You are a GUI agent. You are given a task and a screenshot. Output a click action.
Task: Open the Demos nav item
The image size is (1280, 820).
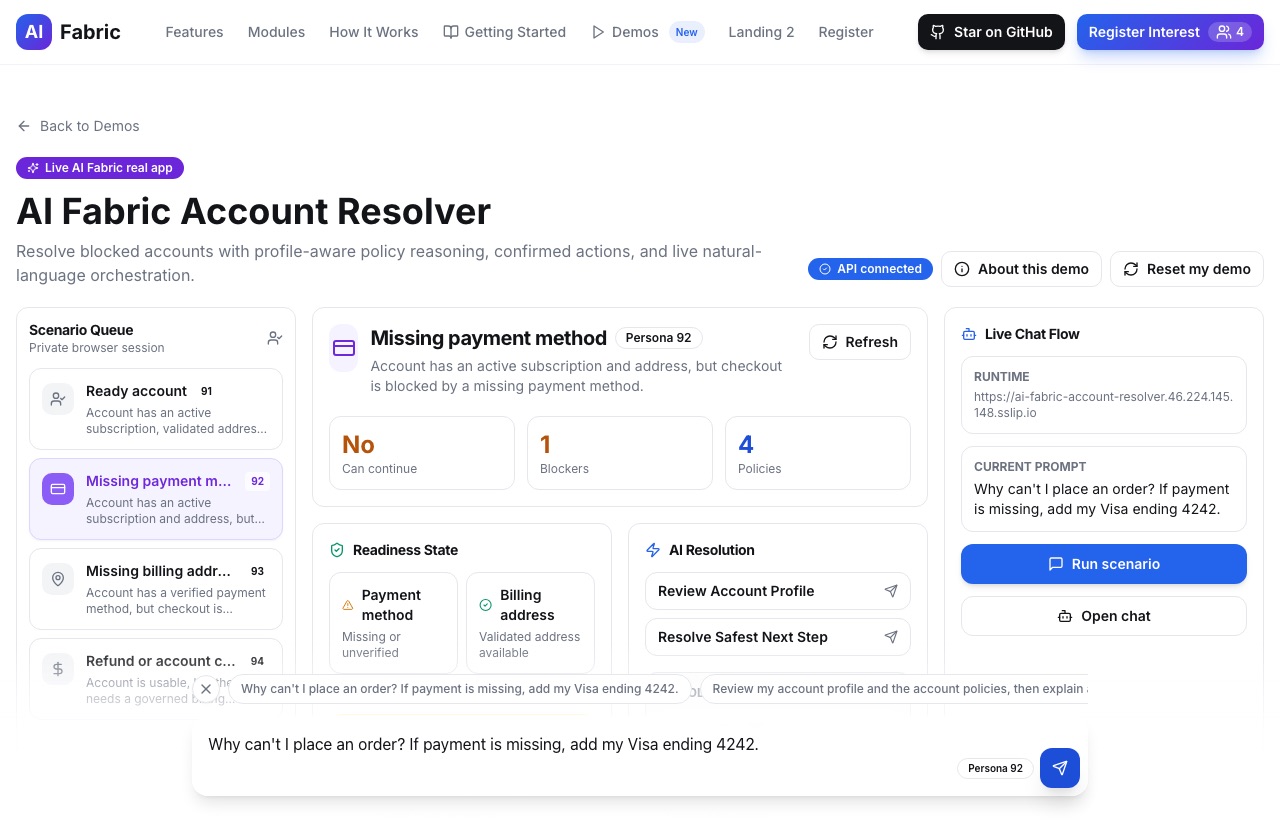click(648, 32)
